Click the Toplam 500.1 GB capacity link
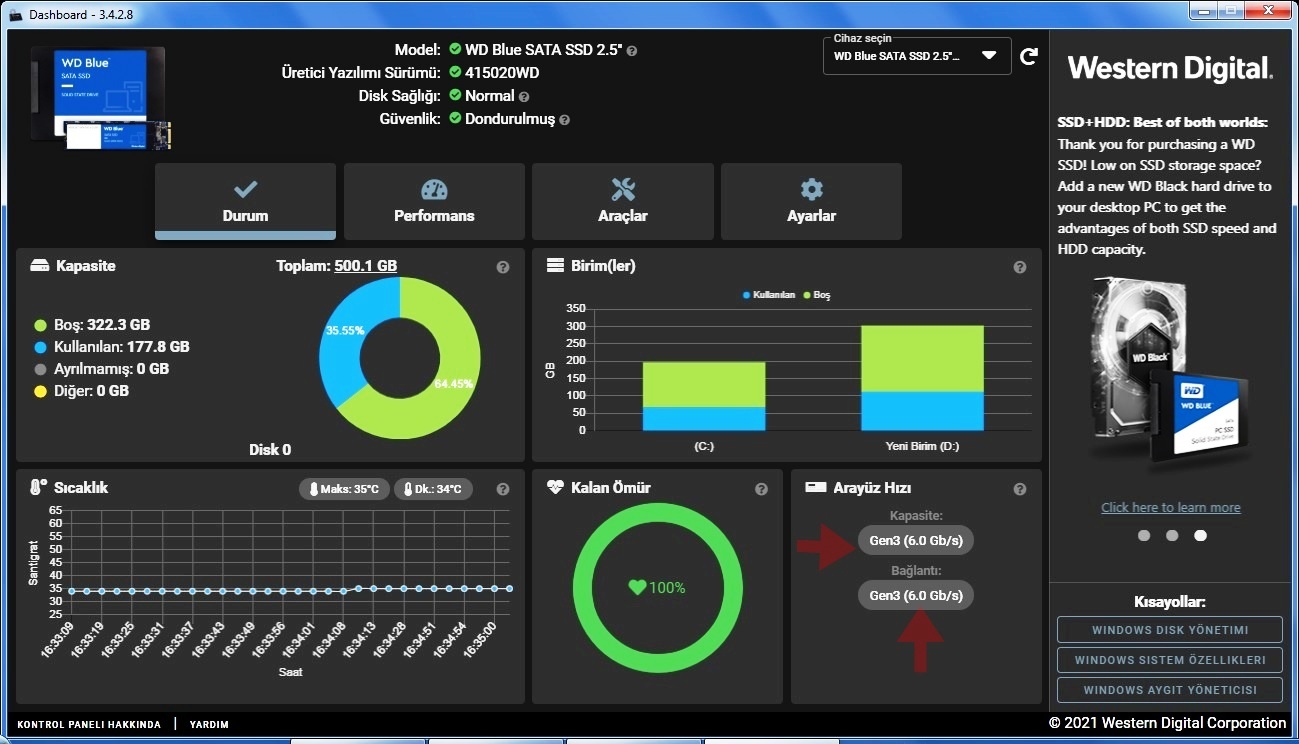The width and height of the screenshot is (1299, 744). [365, 266]
